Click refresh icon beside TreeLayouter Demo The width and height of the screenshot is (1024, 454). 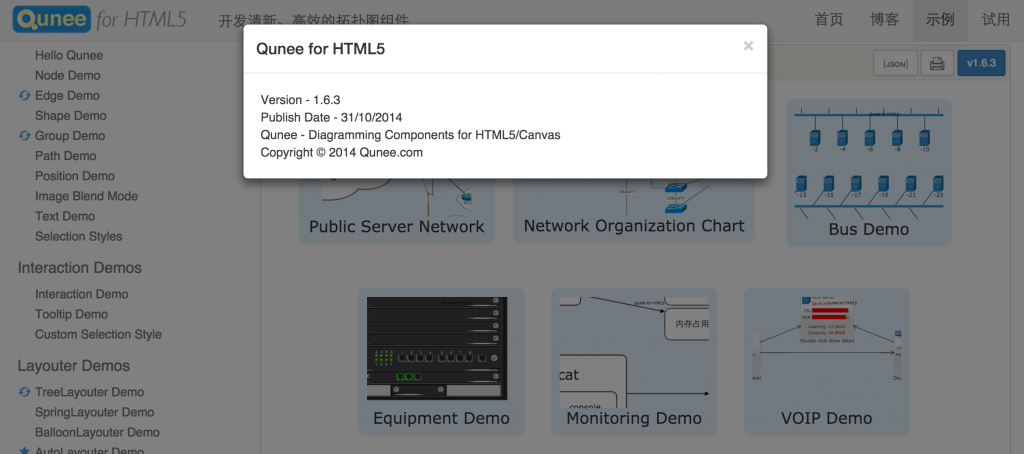[x=24, y=393]
